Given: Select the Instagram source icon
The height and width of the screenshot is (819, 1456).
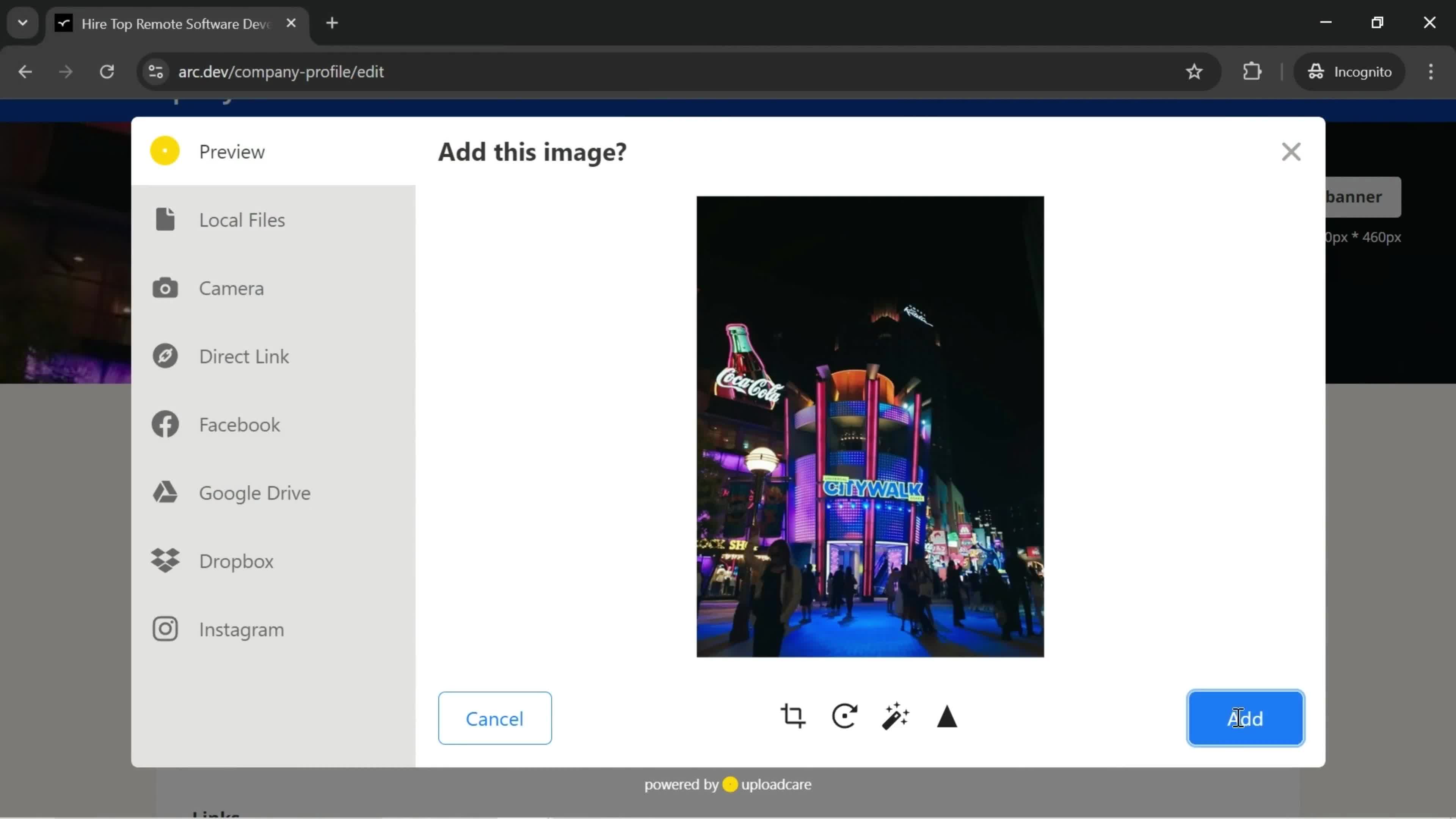Looking at the screenshot, I should click(165, 629).
